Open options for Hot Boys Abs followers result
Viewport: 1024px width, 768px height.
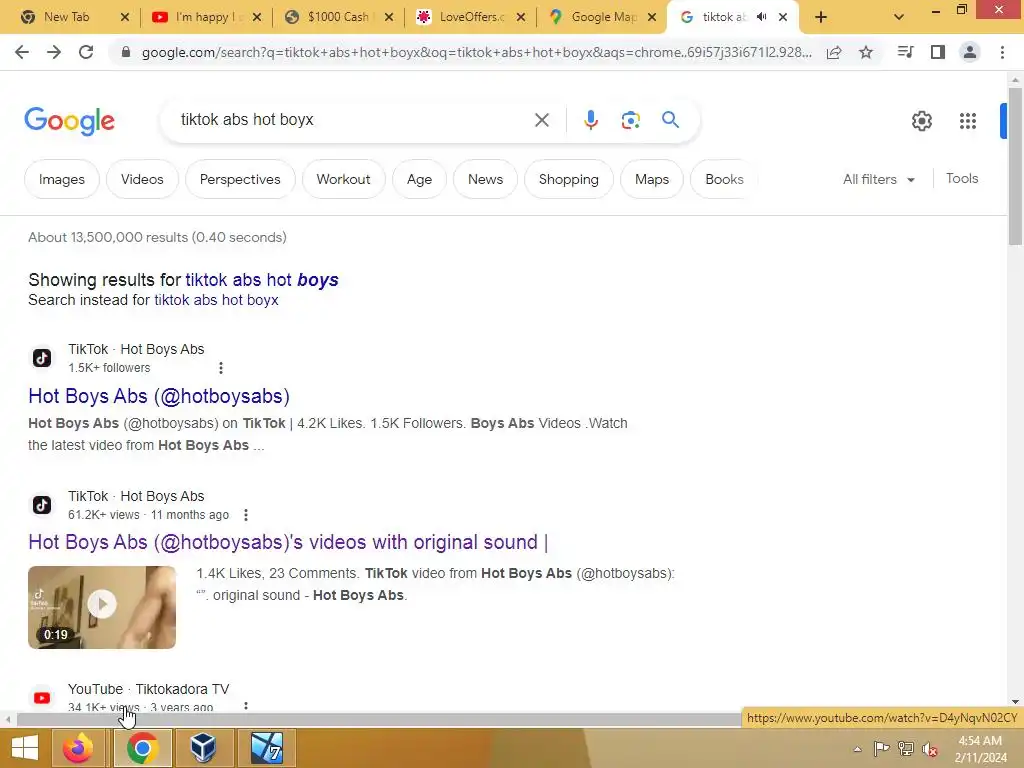point(221,368)
